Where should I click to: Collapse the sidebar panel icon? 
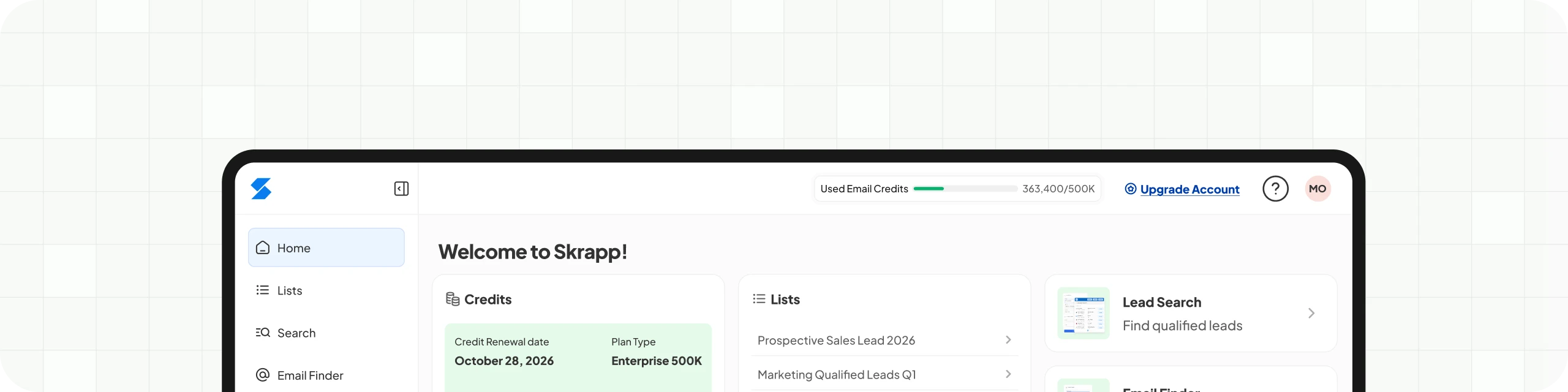401,189
